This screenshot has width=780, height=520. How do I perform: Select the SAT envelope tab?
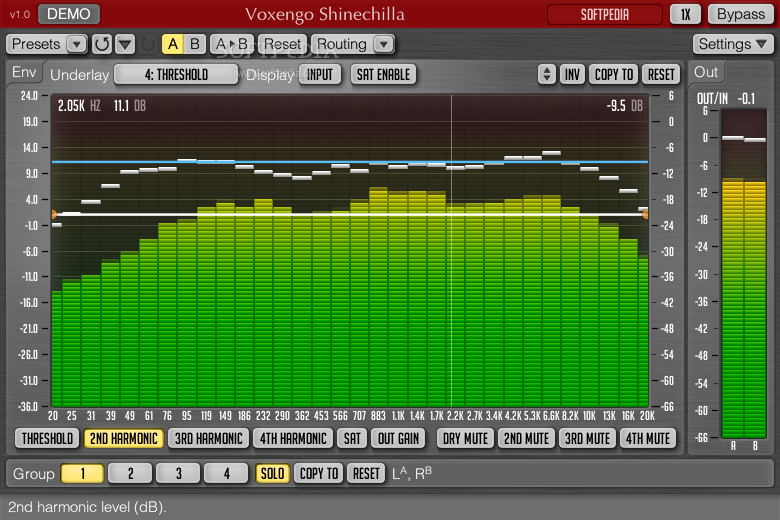pos(352,438)
